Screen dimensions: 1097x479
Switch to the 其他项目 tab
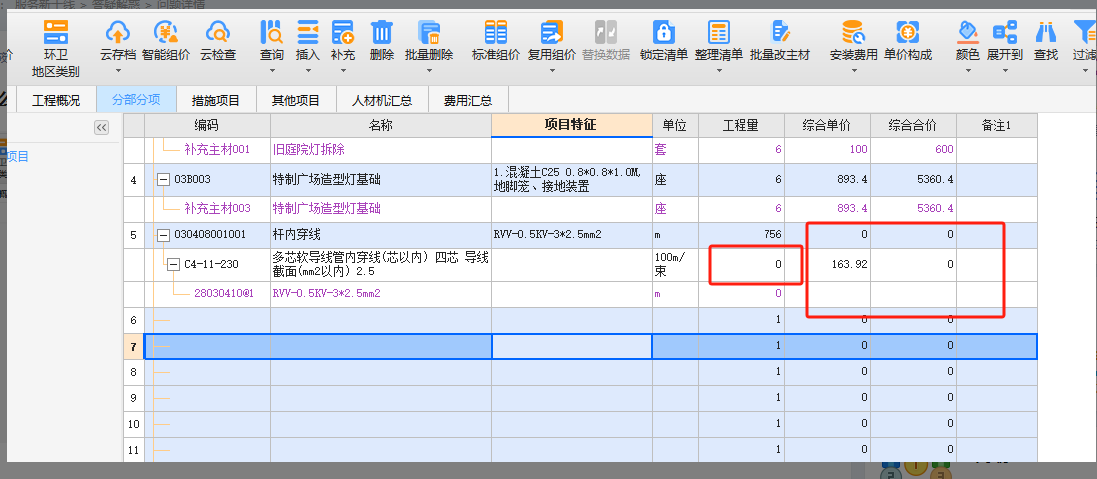click(x=296, y=100)
